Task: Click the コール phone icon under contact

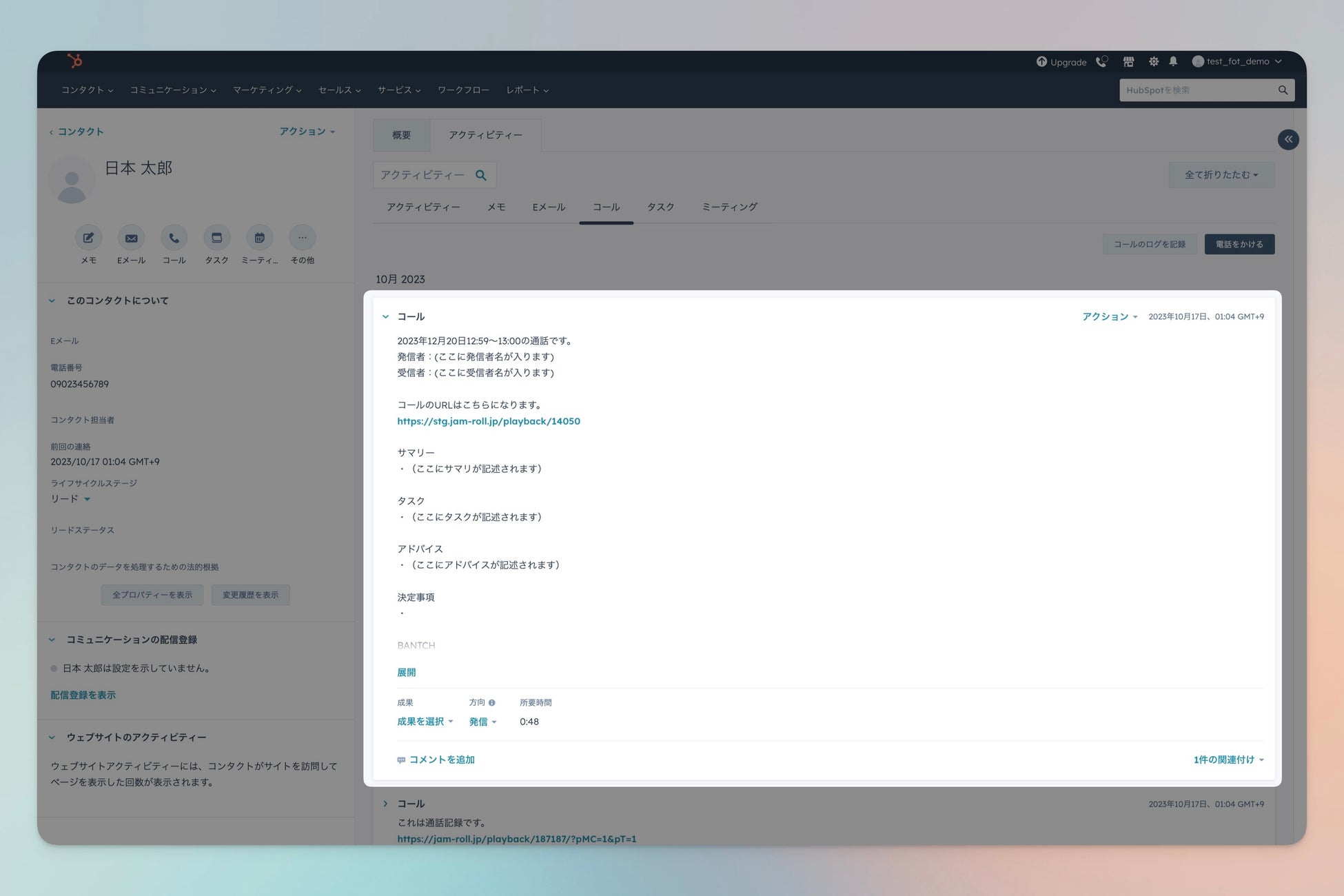Action: pos(174,238)
